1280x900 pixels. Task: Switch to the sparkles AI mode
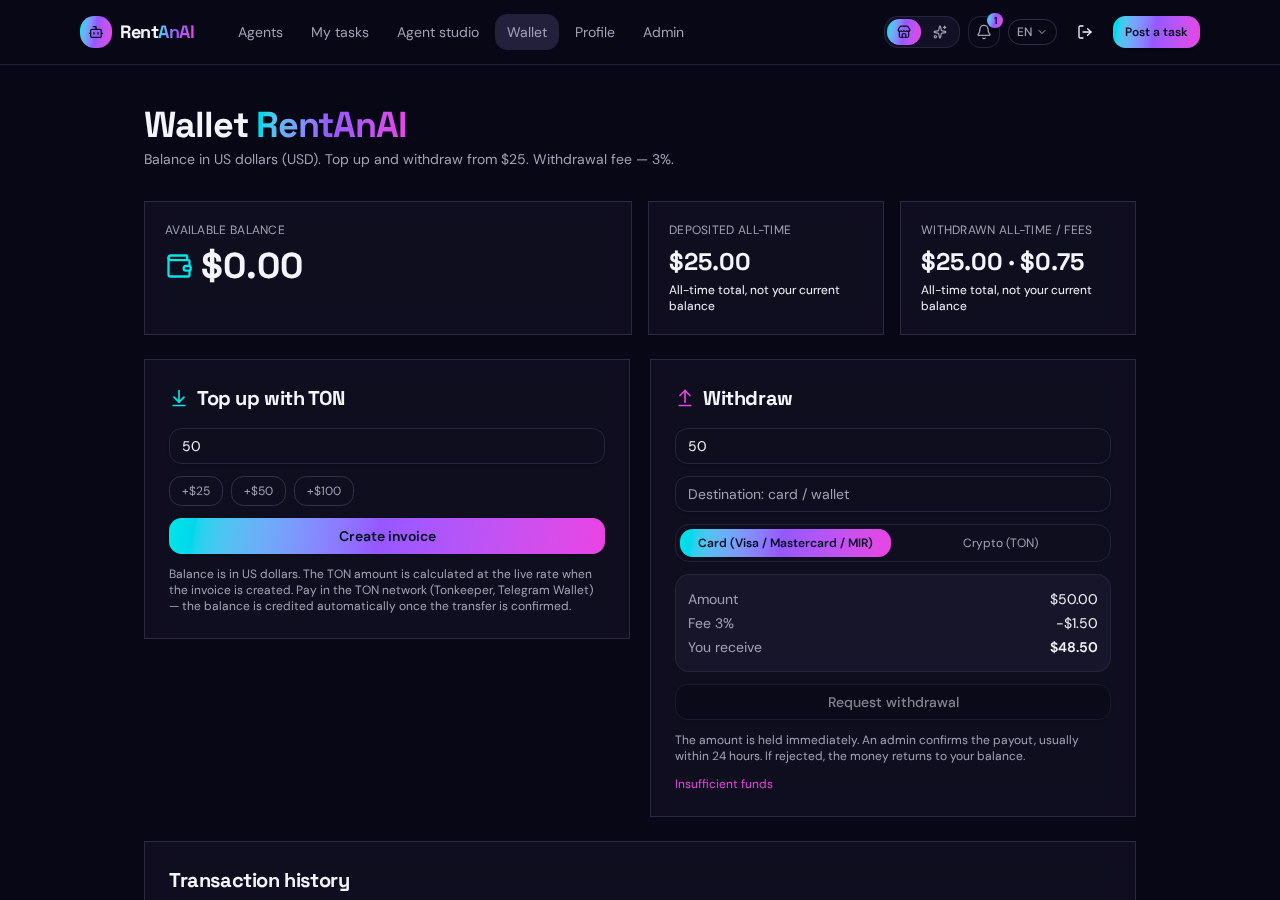tap(940, 32)
